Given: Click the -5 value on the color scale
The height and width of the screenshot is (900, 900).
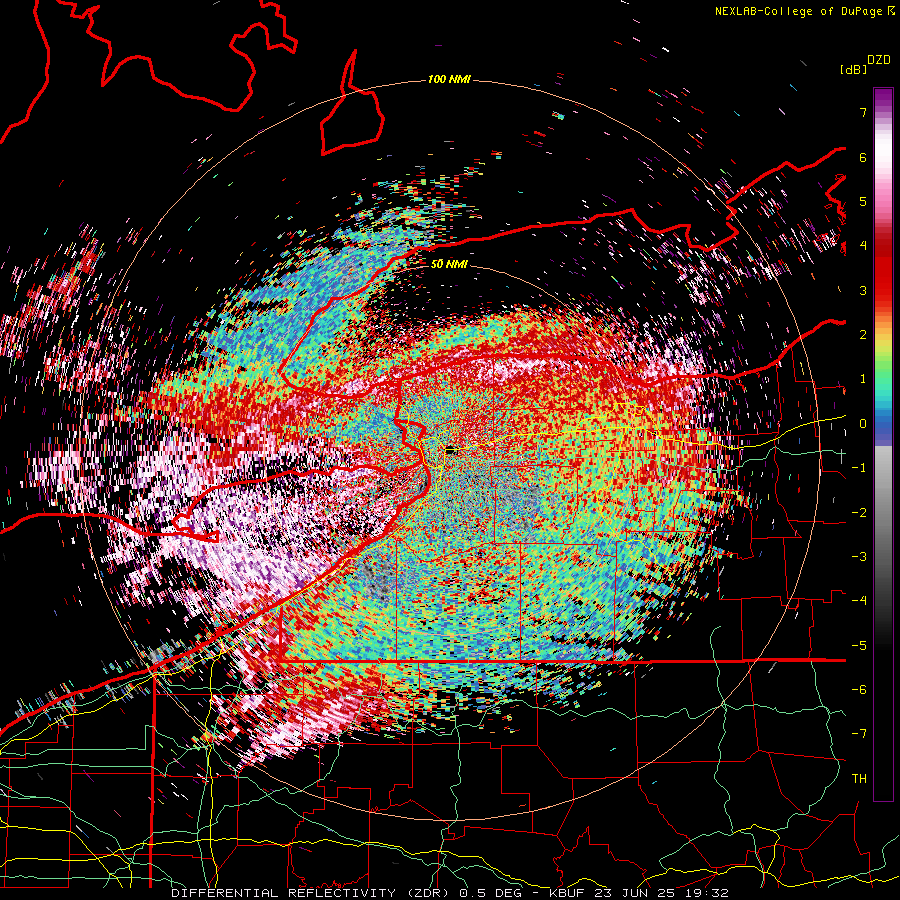Looking at the screenshot, I should tap(859, 646).
